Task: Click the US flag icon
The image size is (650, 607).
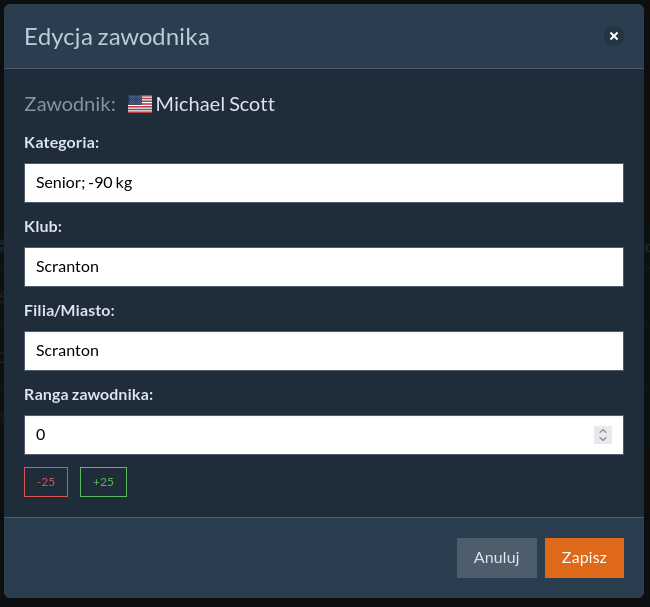Action: [x=140, y=104]
